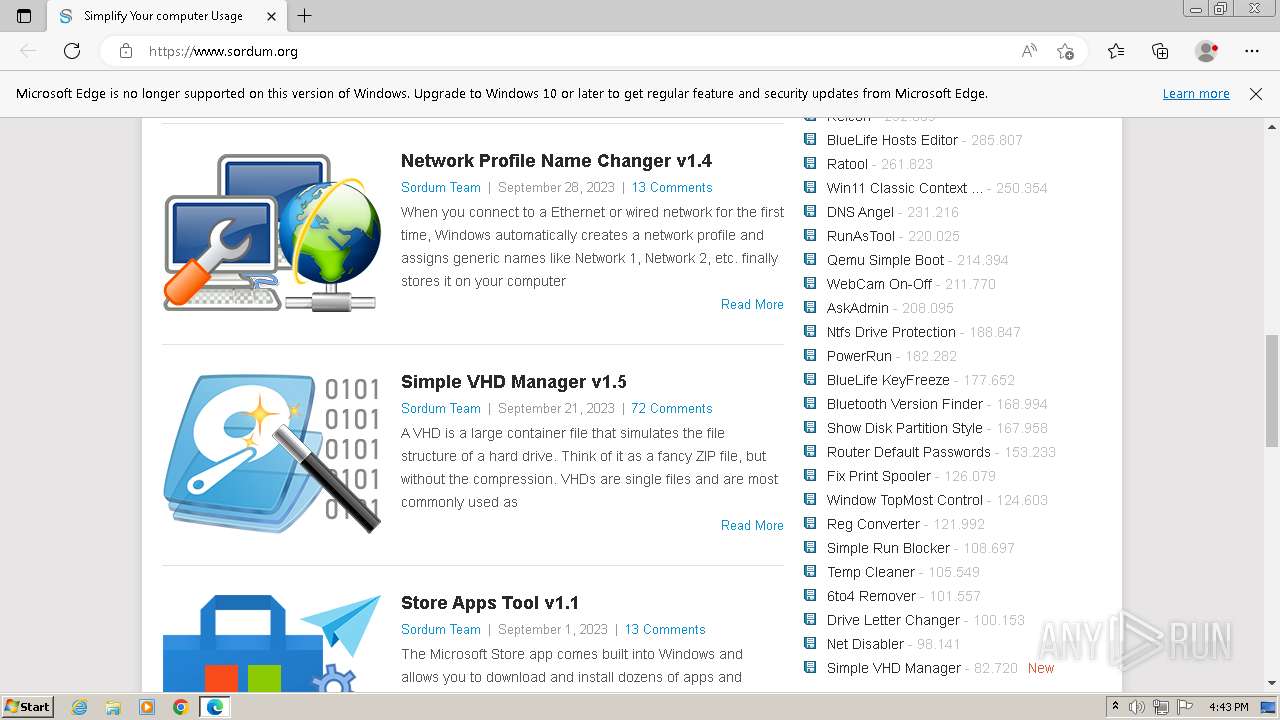Click the browser Refresh button
The width and height of the screenshot is (1280, 720).
(x=72, y=51)
